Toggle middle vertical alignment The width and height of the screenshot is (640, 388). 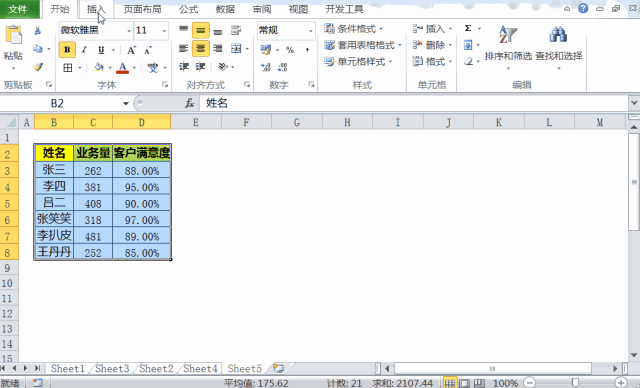click(x=200, y=30)
